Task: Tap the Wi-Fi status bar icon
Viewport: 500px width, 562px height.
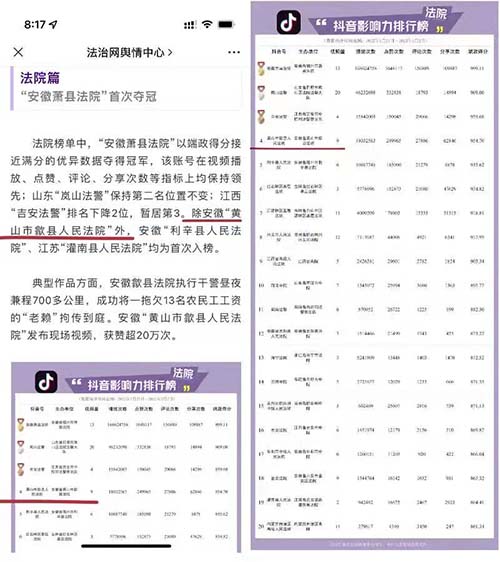Action: pos(207,24)
